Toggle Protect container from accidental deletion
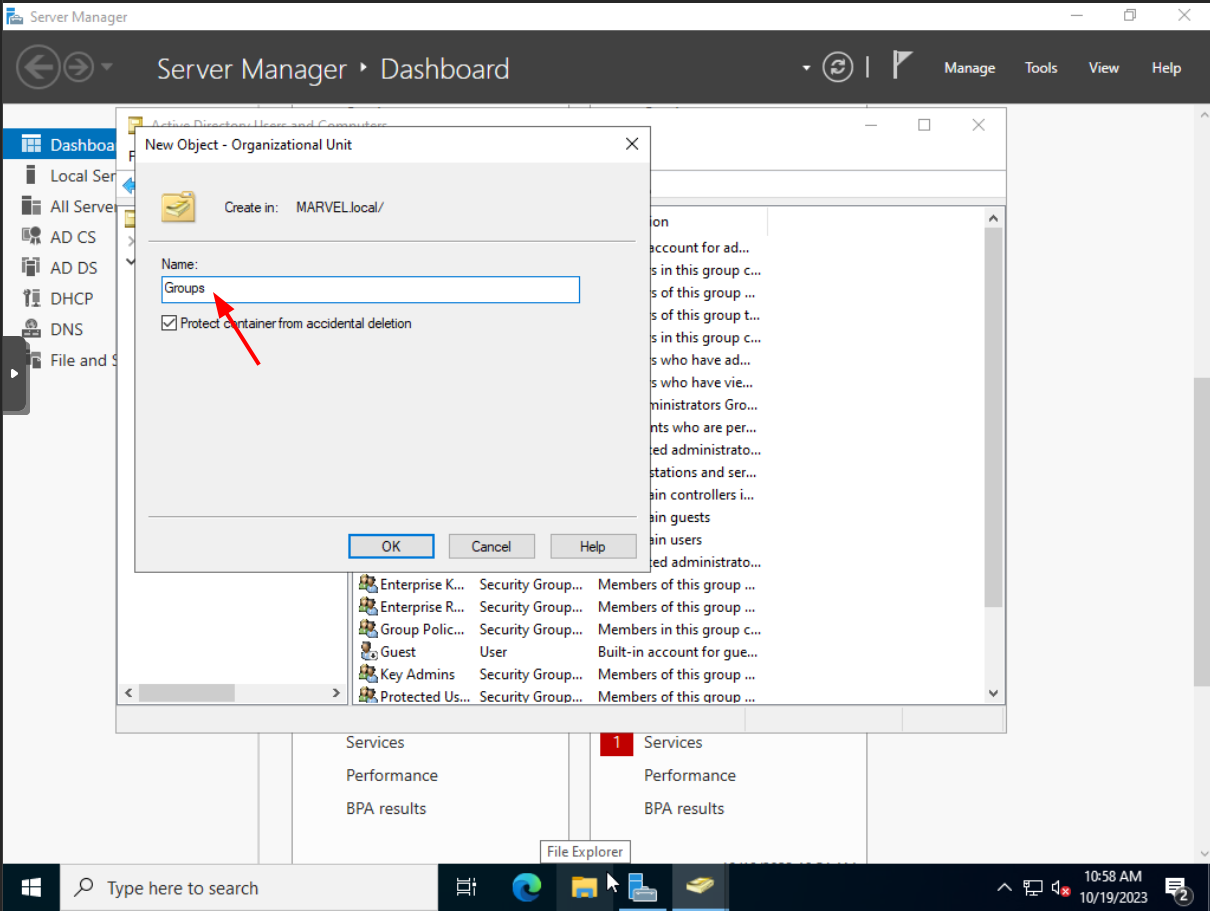This screenshot has width=1210, height=911. click(169, 323)
